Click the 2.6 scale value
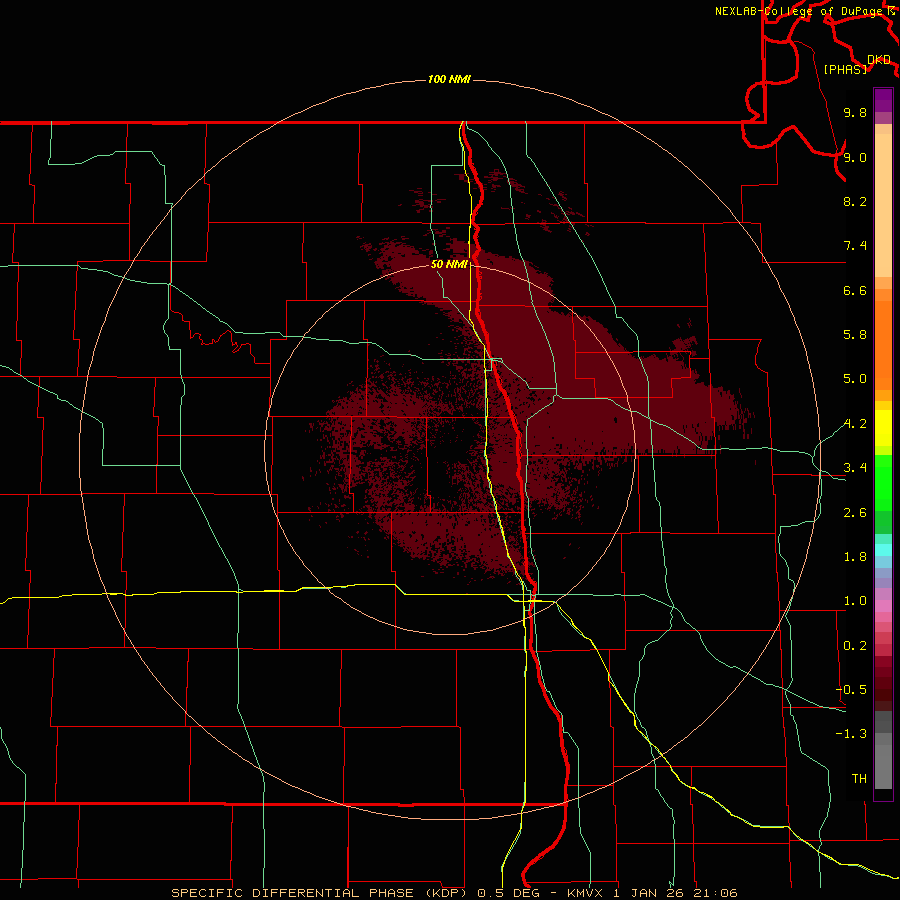 (855, 513)
